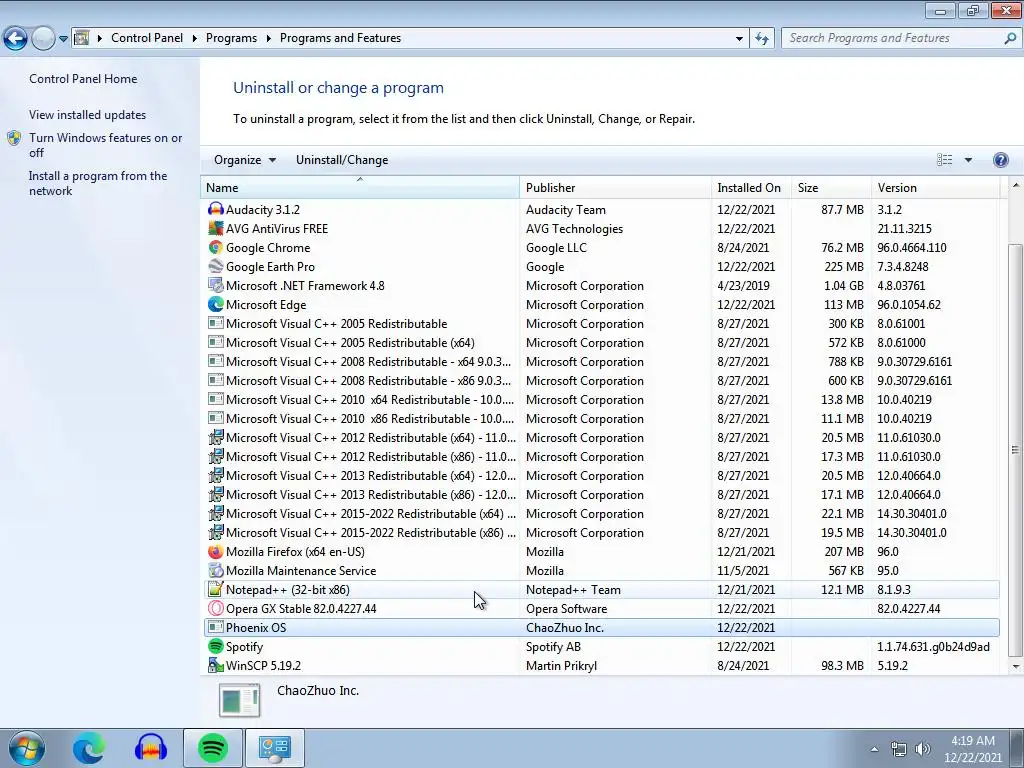This screenshot has width=1024, height=768.
Task: Open the Windows Start orb
Action: (x=26, y=748)
